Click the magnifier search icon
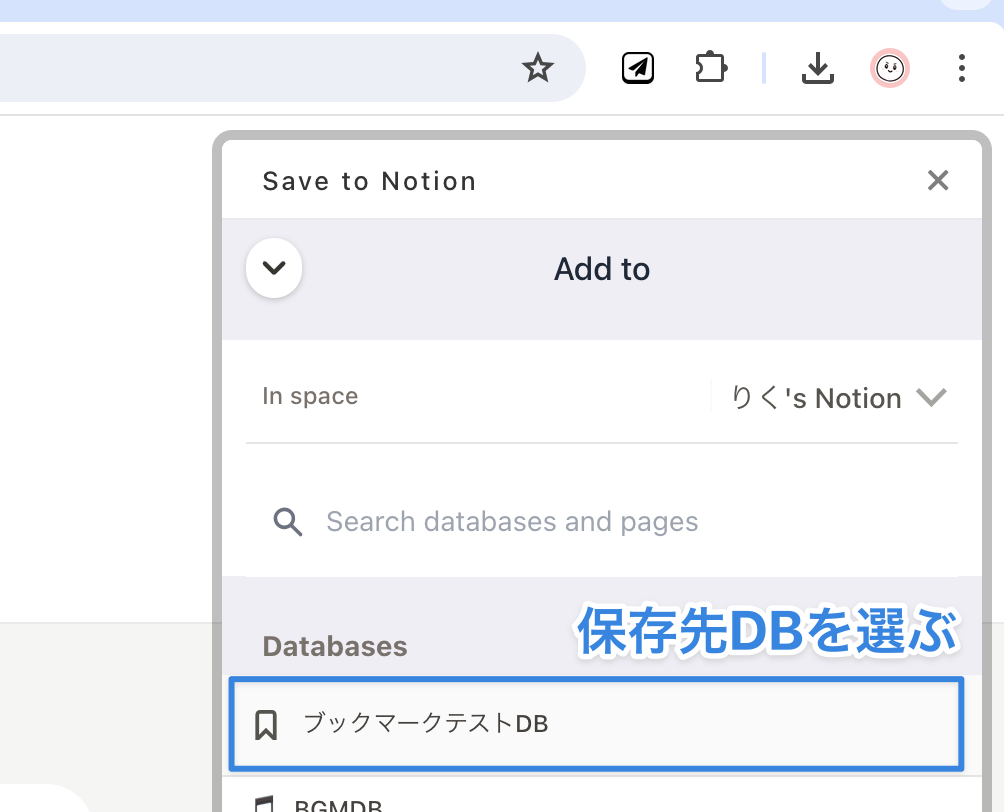The width and height of the screenshot is (1004, 812). pyautogui.click(x=287, y=522)
